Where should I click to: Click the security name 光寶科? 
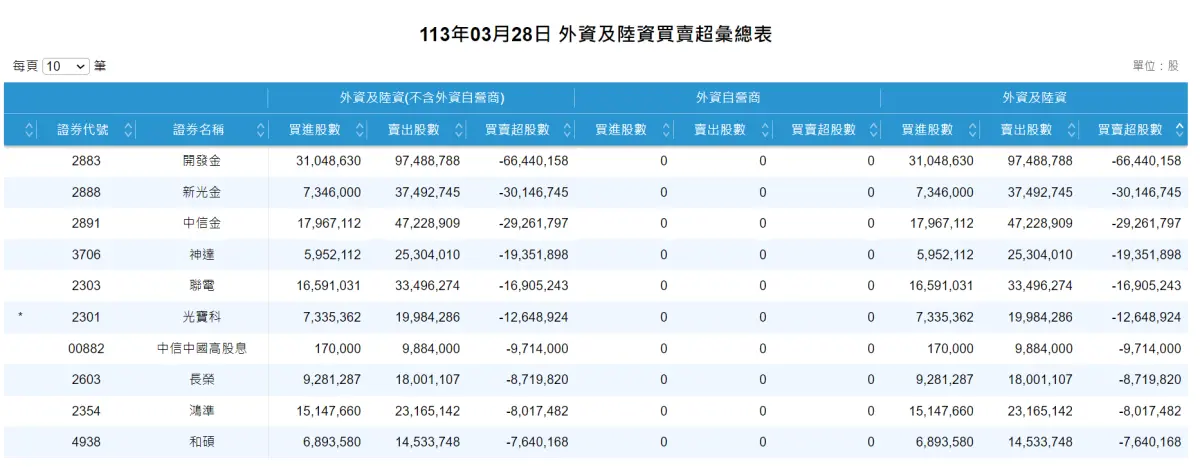201,317
